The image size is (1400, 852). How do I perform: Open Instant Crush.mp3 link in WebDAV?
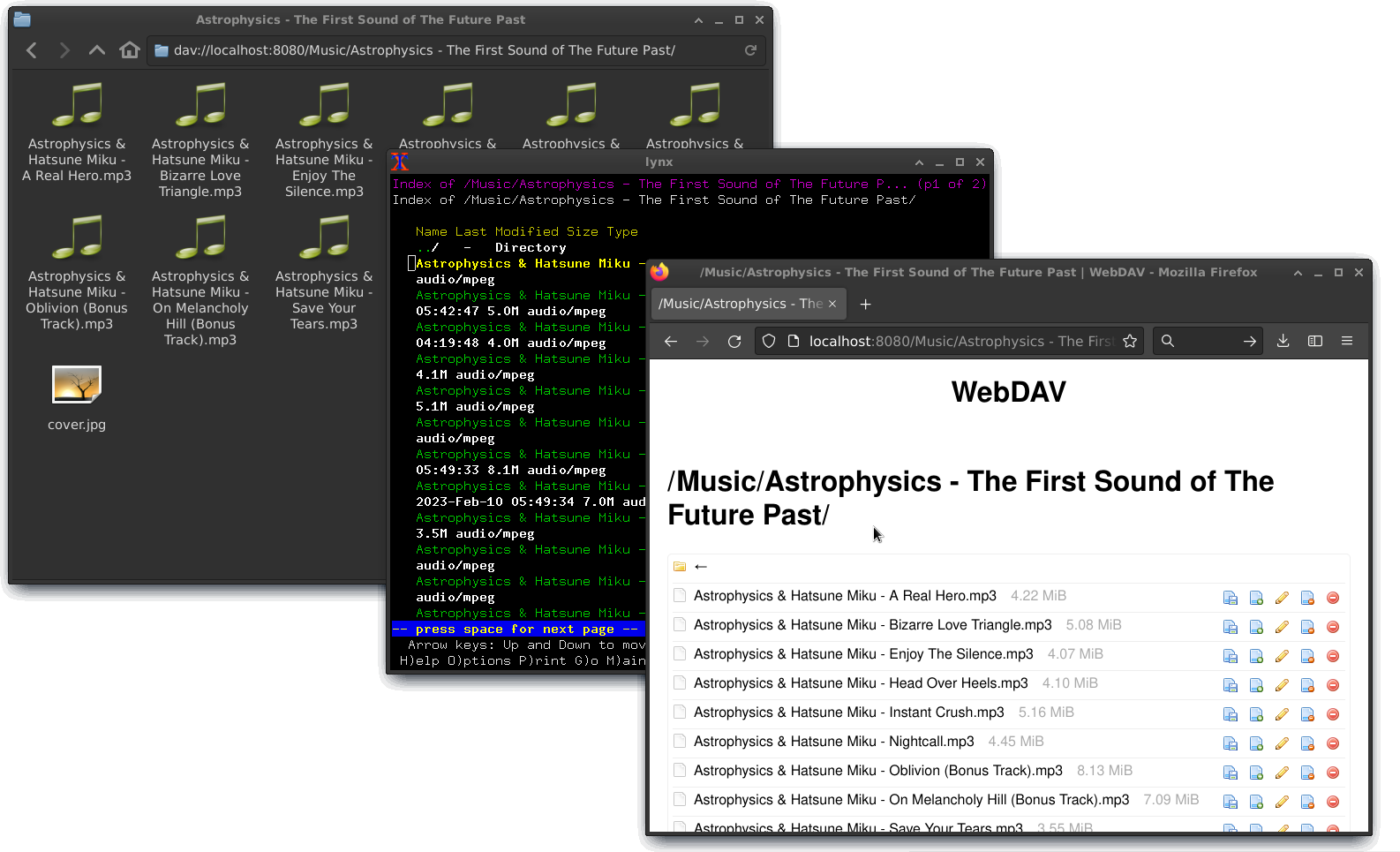tap(849, 713)
